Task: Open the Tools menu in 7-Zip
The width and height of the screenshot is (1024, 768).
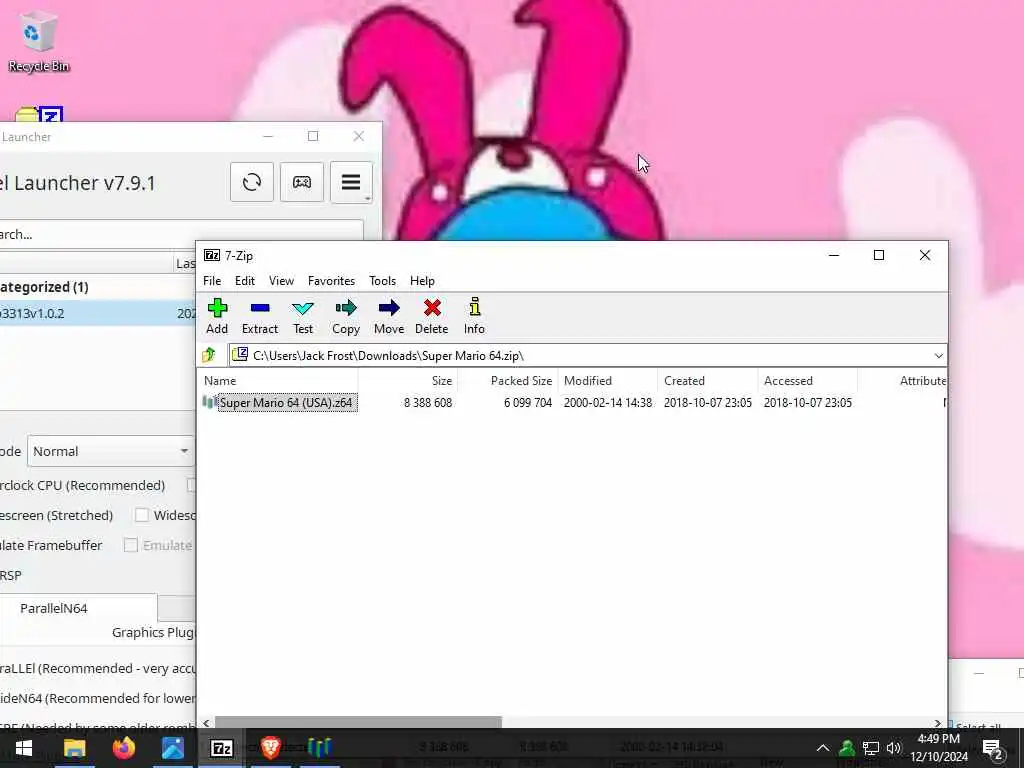Action: [383, 281]
